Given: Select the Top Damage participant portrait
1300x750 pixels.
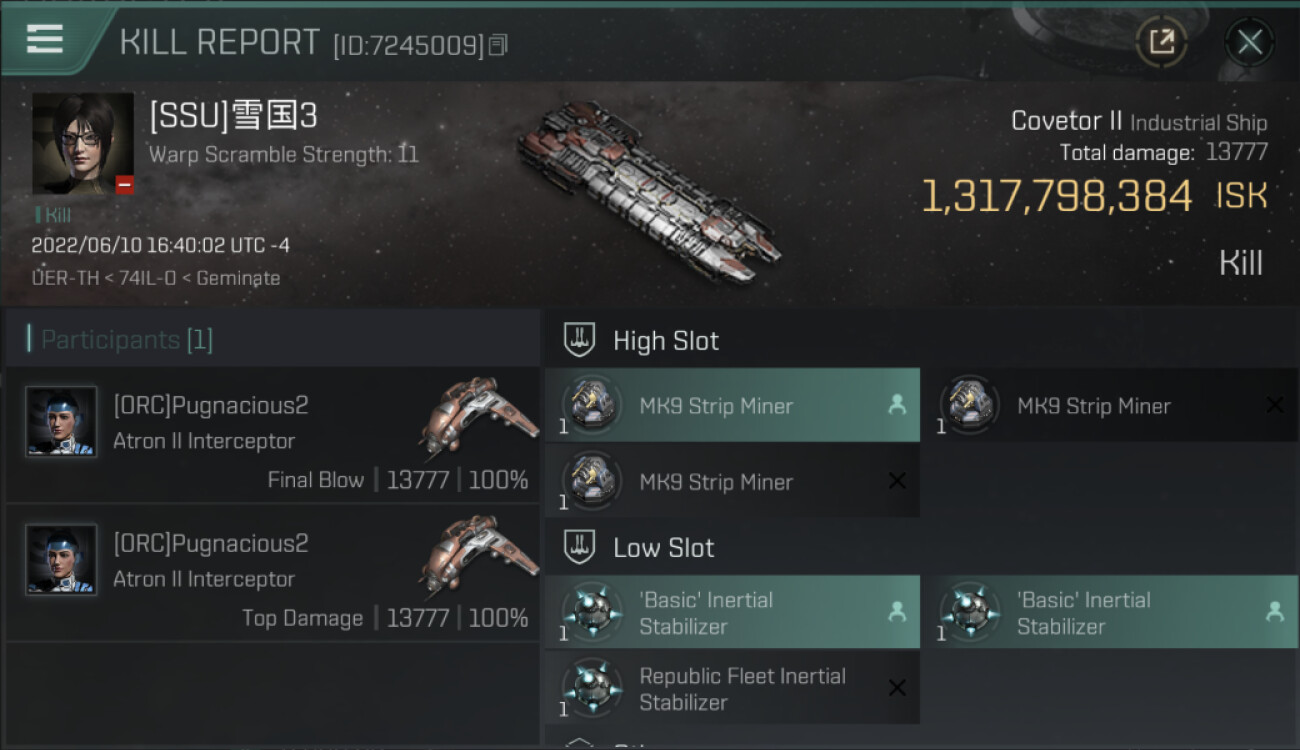Looking at the screenshot, I should pyautogui.click(x=61, y=560).
